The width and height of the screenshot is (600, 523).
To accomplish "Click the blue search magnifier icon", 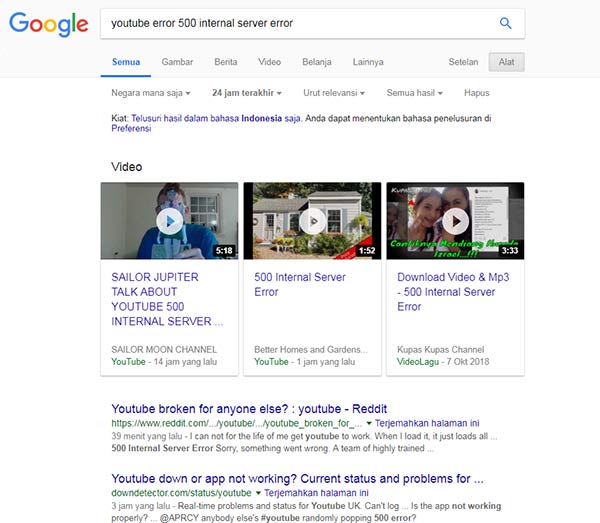I will pyautogui.click(x=505, y=23).
